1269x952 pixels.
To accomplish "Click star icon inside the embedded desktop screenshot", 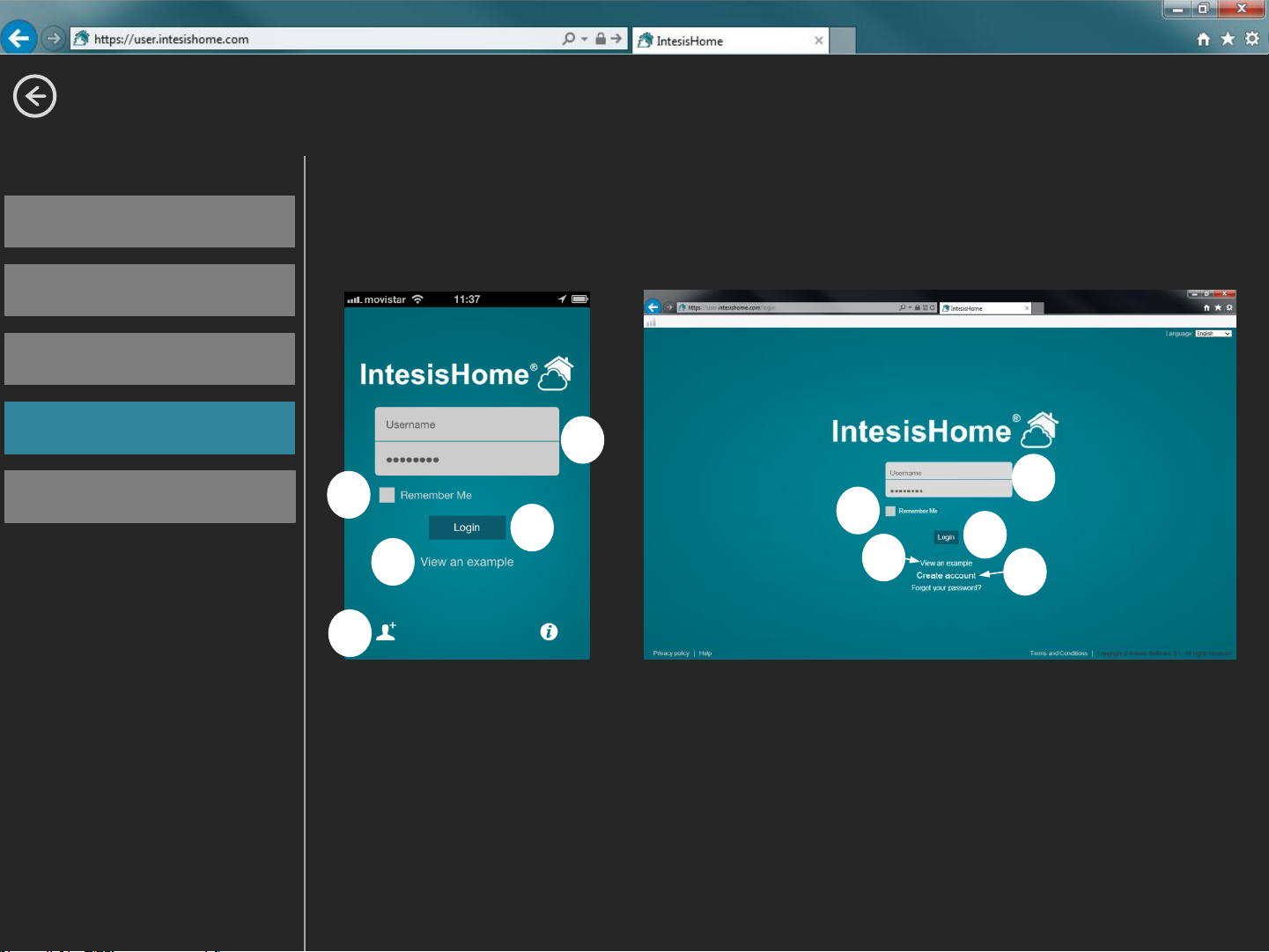I will point(1218,307).
